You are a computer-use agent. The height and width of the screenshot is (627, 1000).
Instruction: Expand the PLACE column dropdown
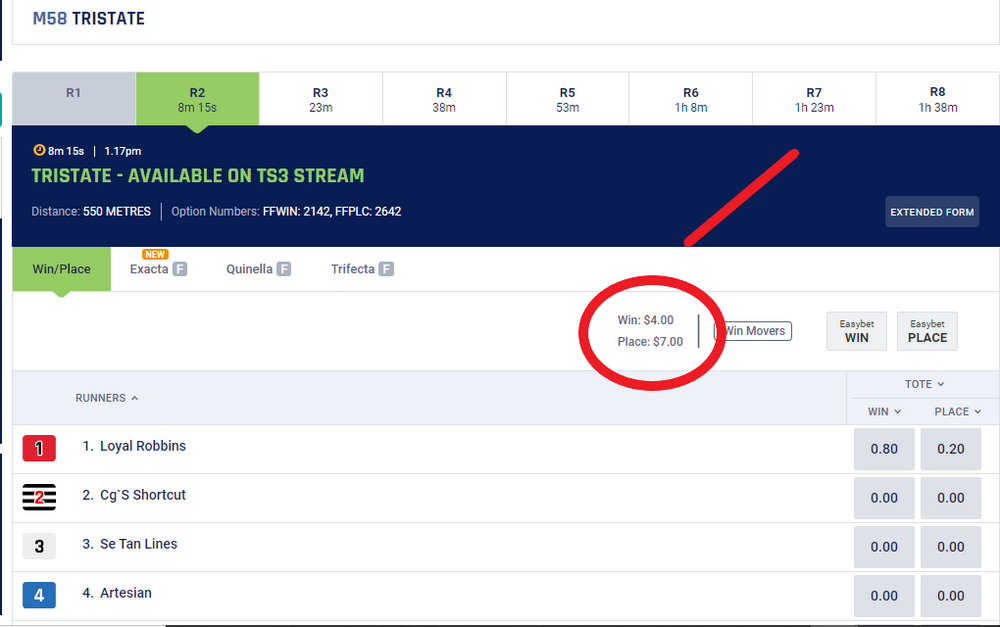click(977, 411)
